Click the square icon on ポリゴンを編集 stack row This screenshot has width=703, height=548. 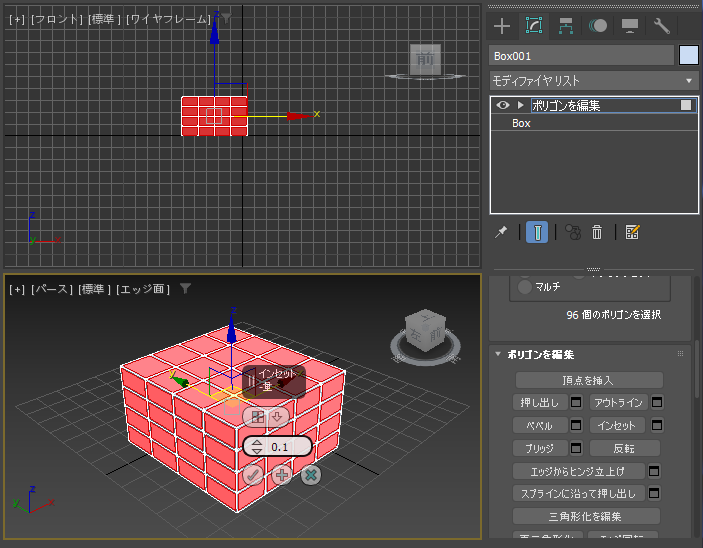[686, 105]
